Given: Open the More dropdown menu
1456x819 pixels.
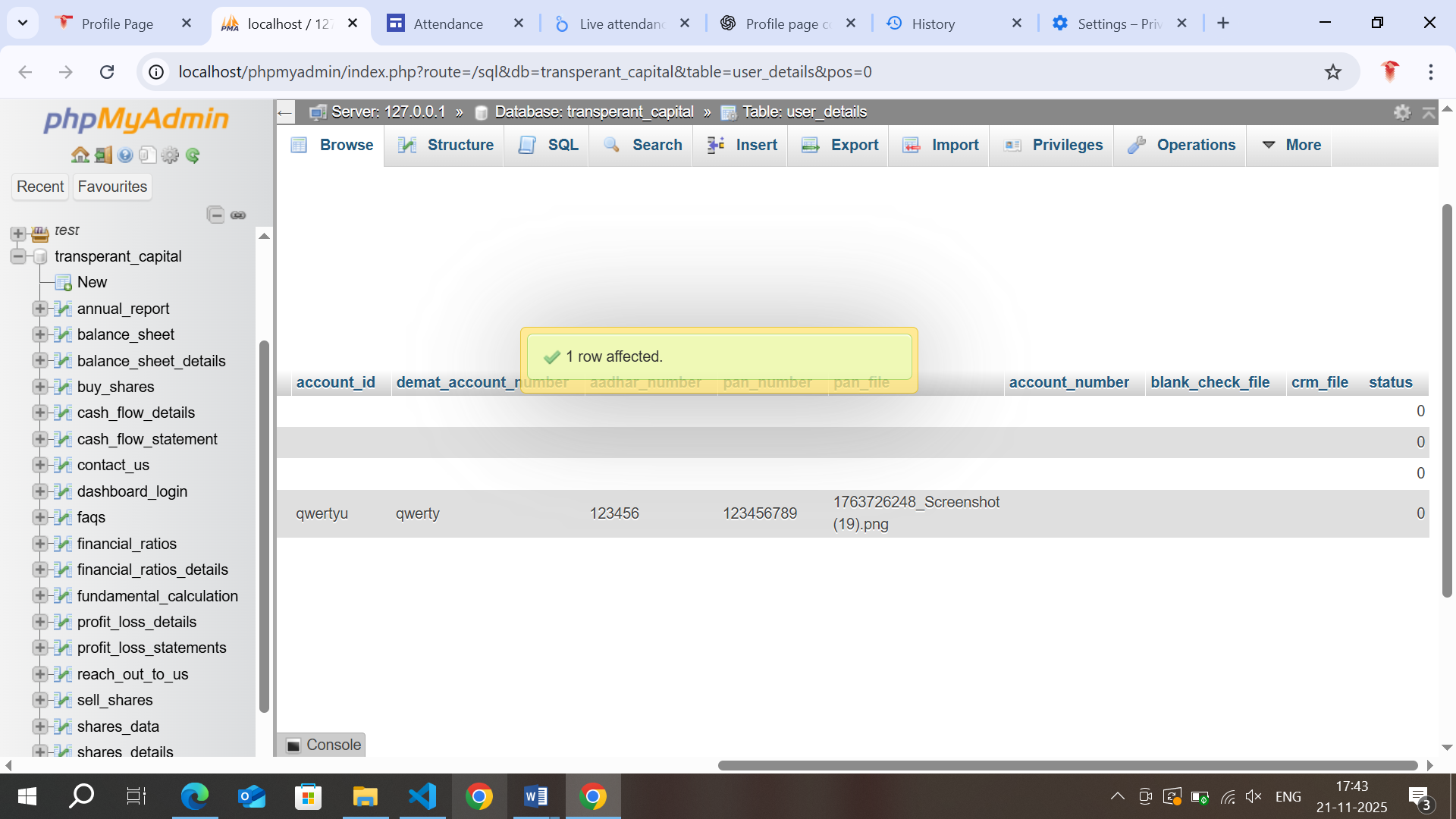Looking at the screenshot, I should (x=1291, y=145).
